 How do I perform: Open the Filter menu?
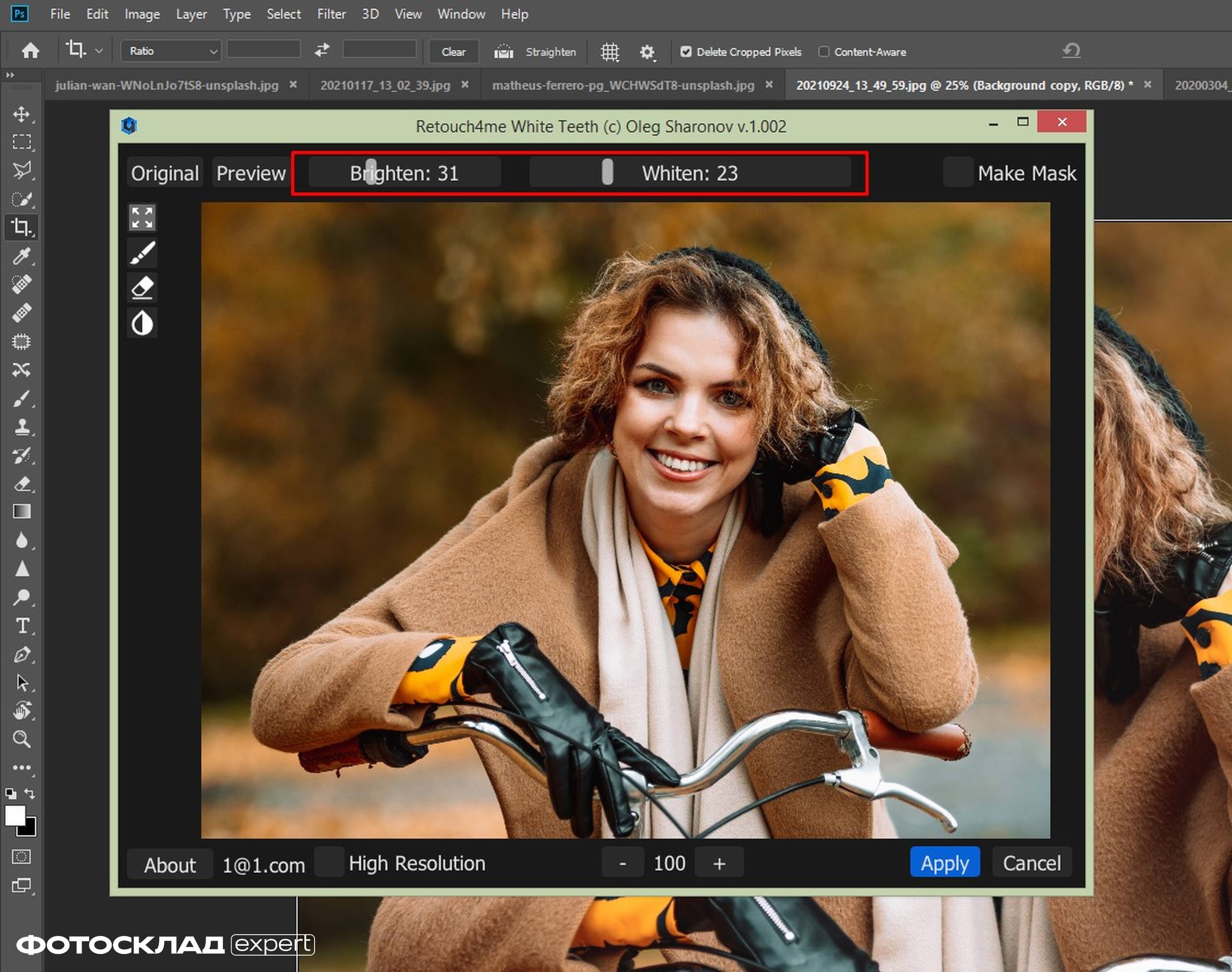(x=331, y=14)
